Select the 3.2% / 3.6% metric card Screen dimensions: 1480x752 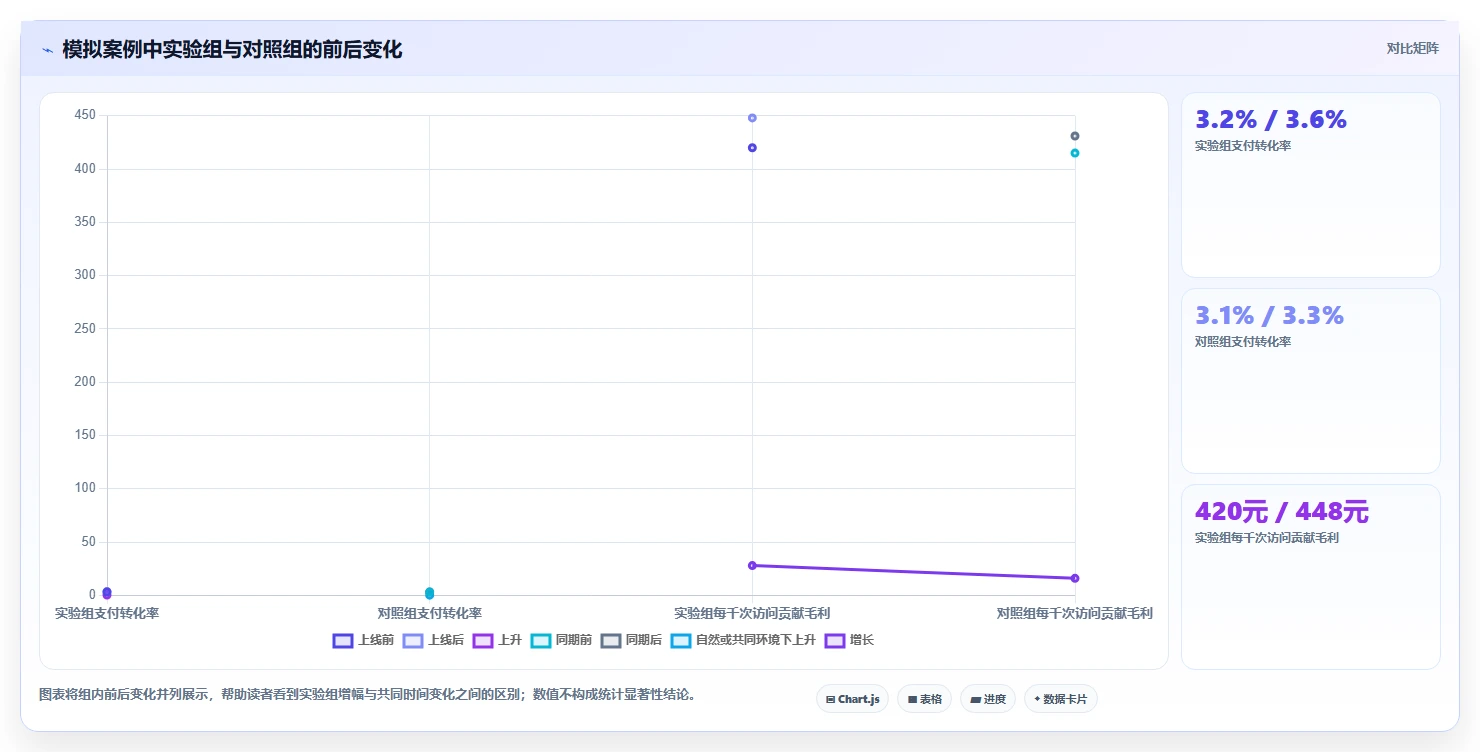1310,185
